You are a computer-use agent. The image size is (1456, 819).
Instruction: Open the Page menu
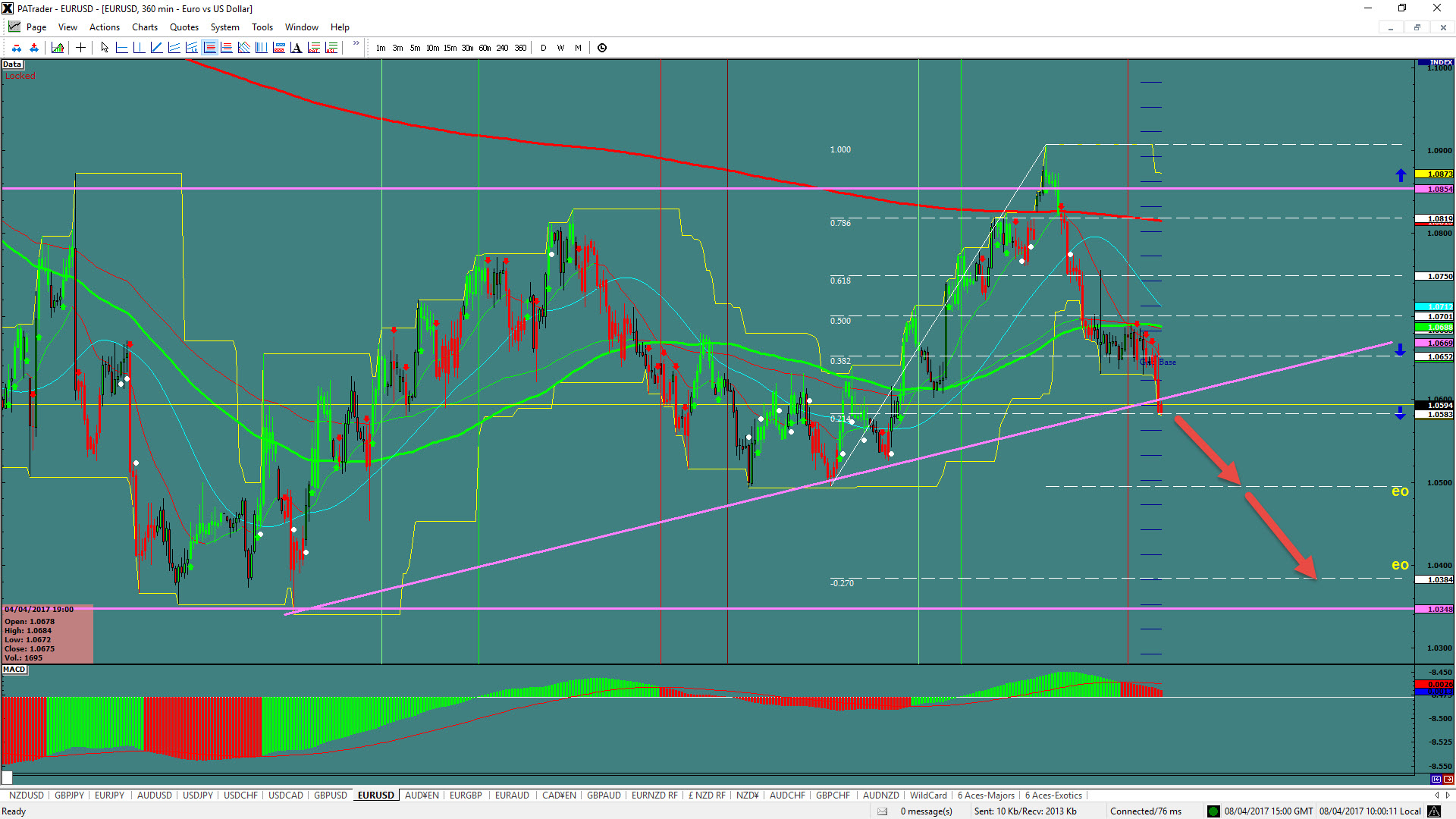pyautogui.click(x=36, y=27)
